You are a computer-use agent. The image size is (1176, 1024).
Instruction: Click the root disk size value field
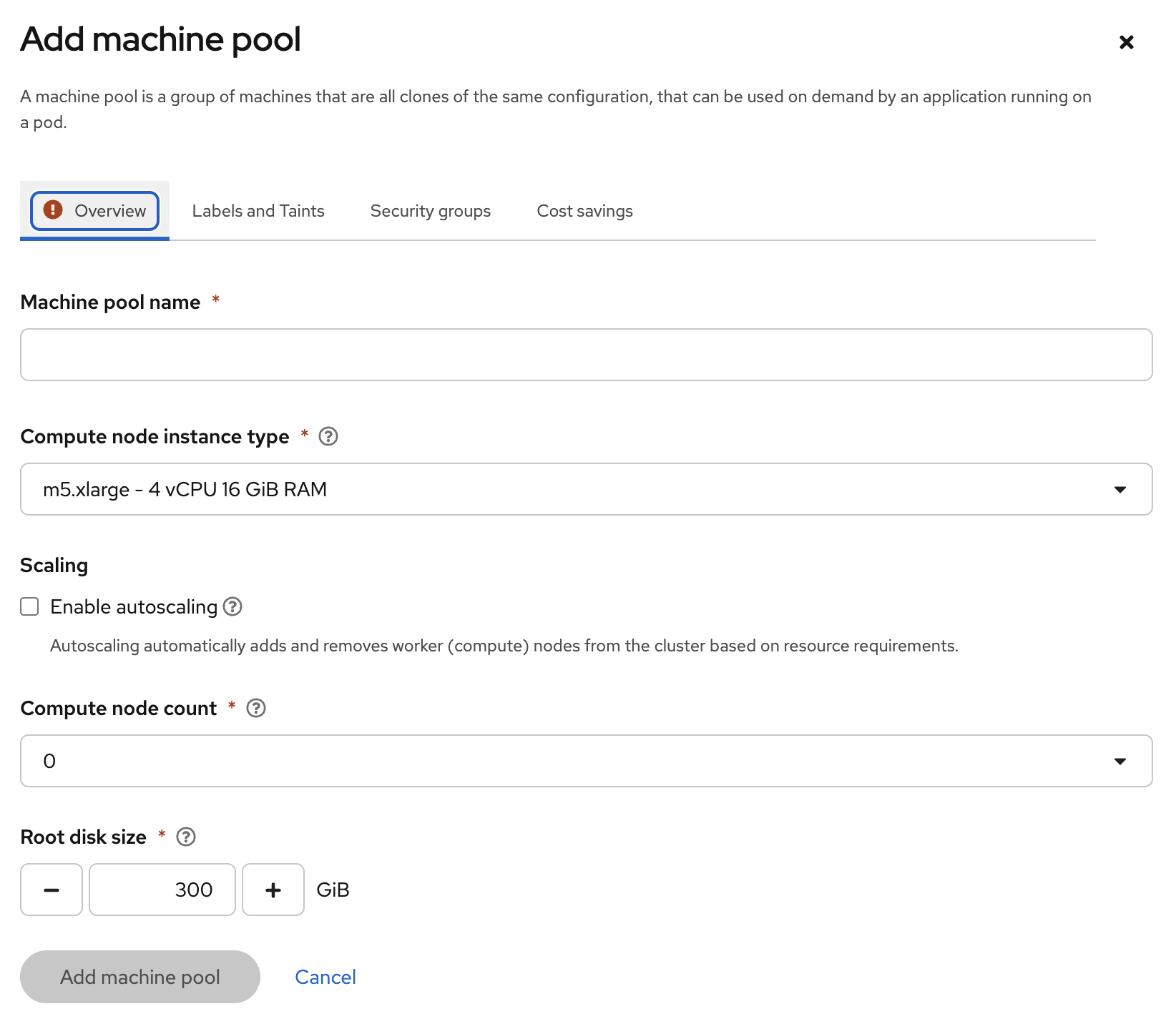click(162, 890)
